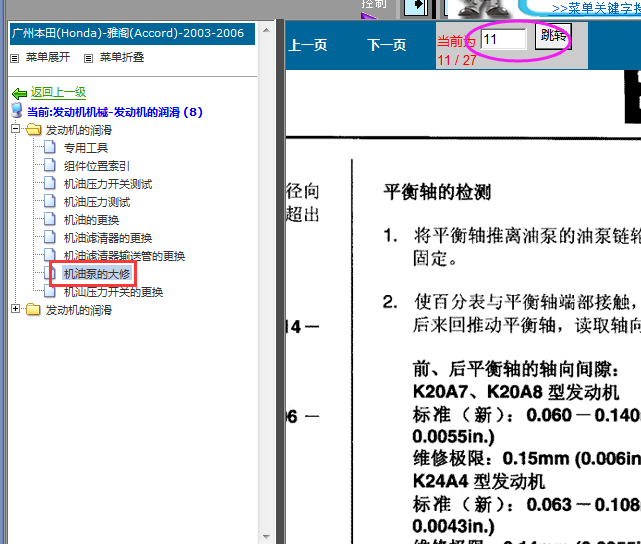This screenshot has width=641, height=544.
Task: Open the 菜单关键字 search link
Action: [x=596, y=8]
